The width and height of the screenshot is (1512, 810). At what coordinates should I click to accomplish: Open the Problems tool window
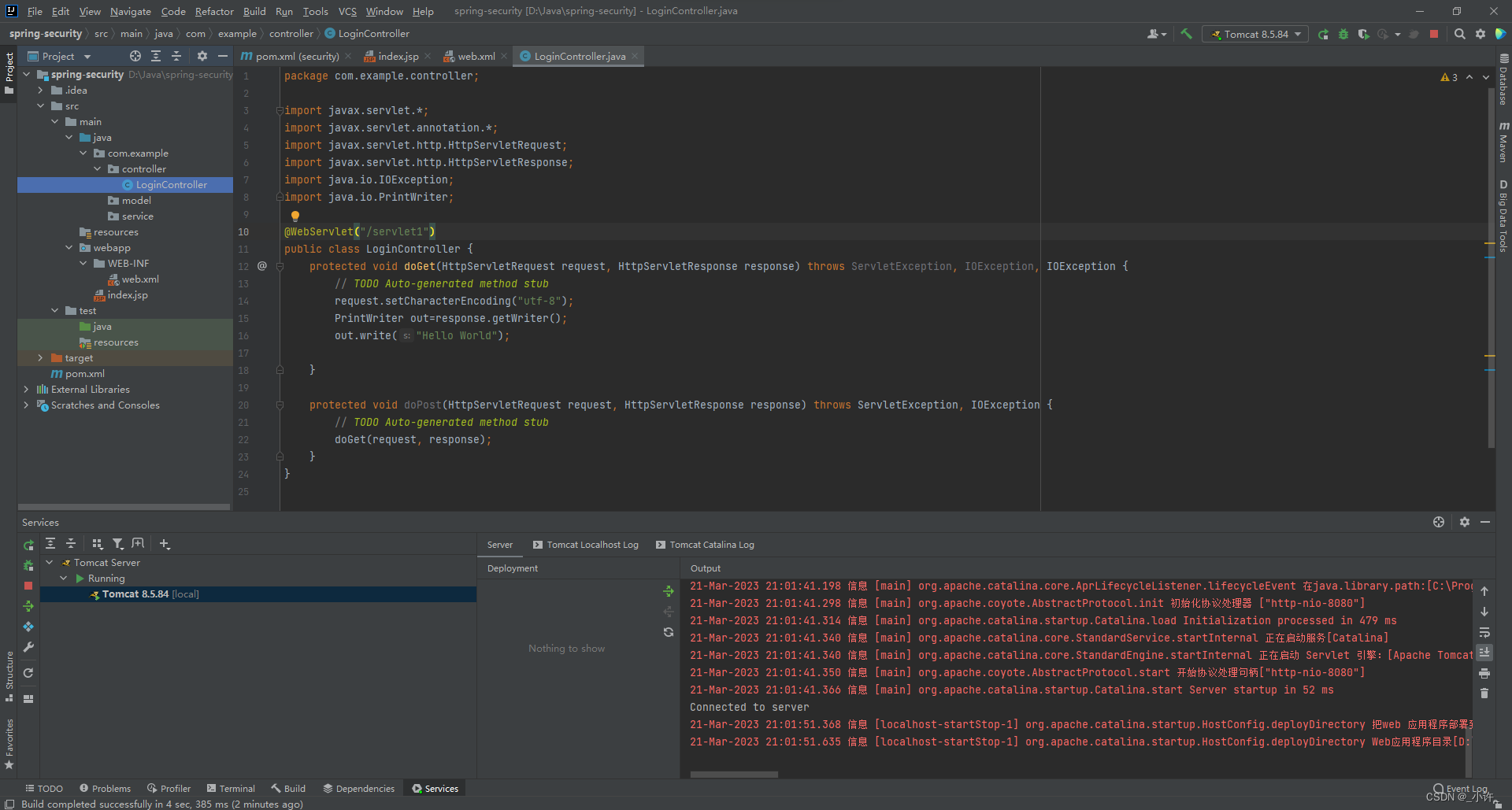pyautogui.click(x=105, y=788)
